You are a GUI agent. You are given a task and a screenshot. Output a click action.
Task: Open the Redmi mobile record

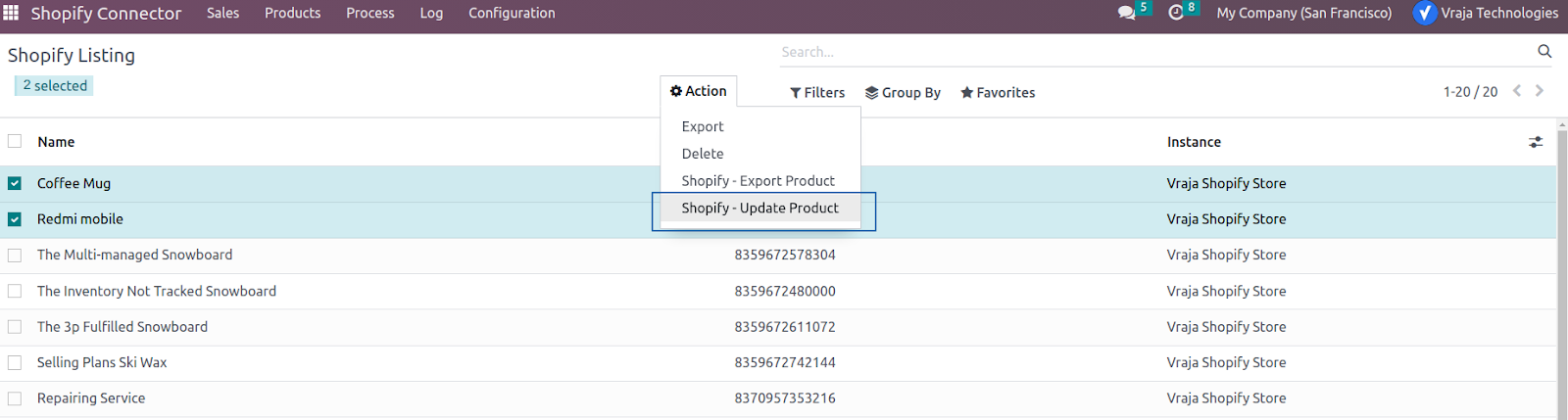tap(80, 219)
